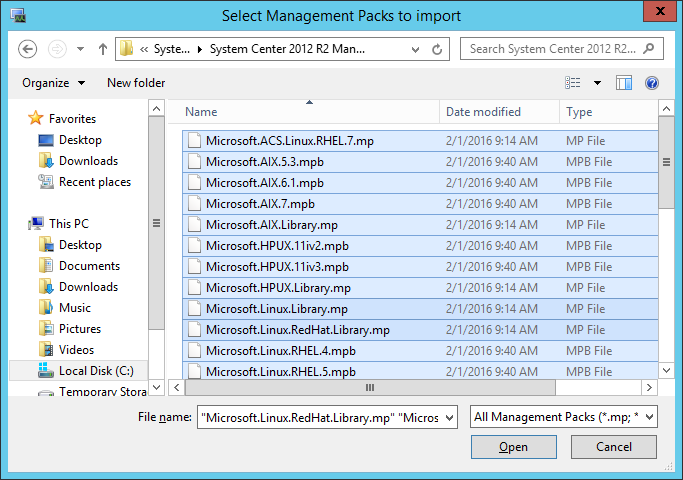This screenshot has height=480, width=683.
Task: Go up one folder level
Action: pyautogui.click(x=103, y=49)
